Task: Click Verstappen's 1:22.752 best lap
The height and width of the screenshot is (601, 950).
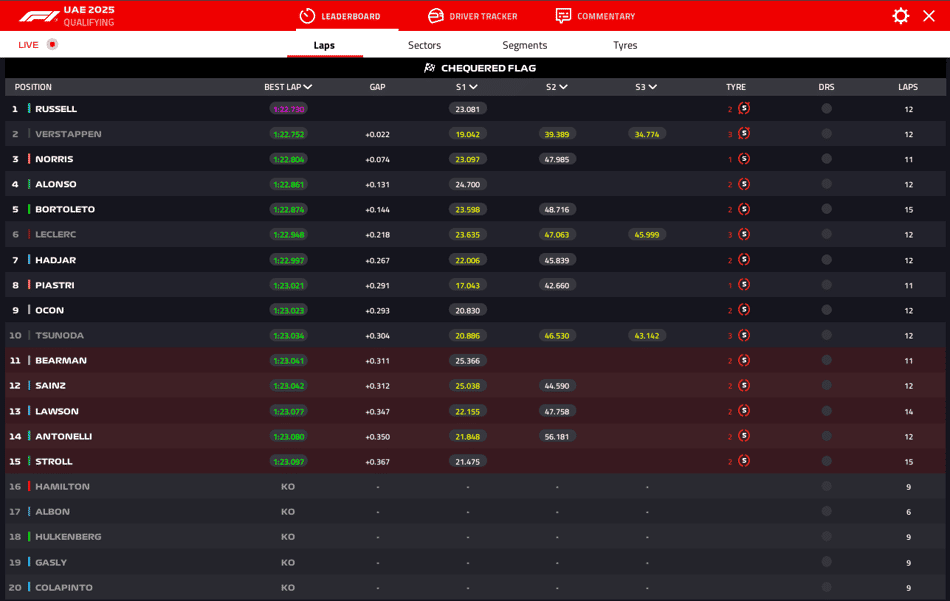Action: (288, 134)
